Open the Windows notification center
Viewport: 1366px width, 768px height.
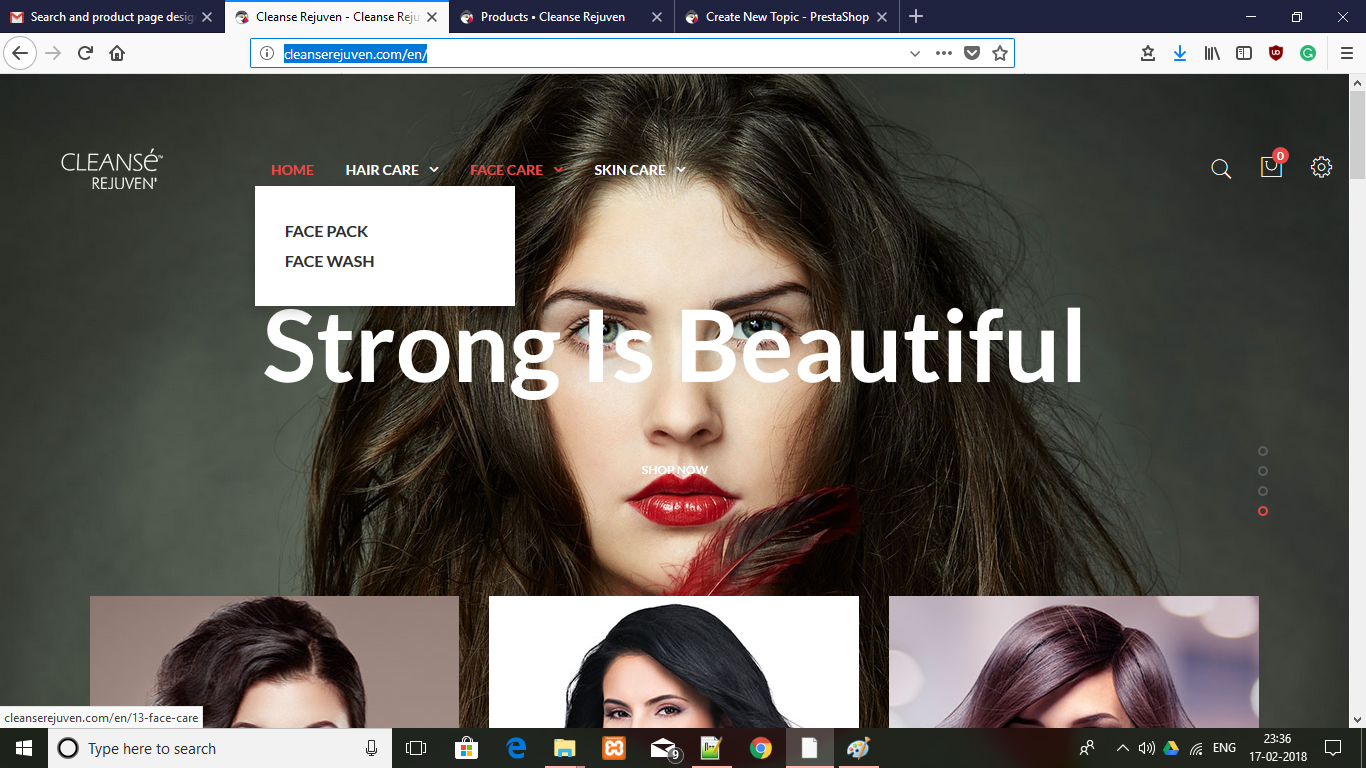[x=1332, y=748]
